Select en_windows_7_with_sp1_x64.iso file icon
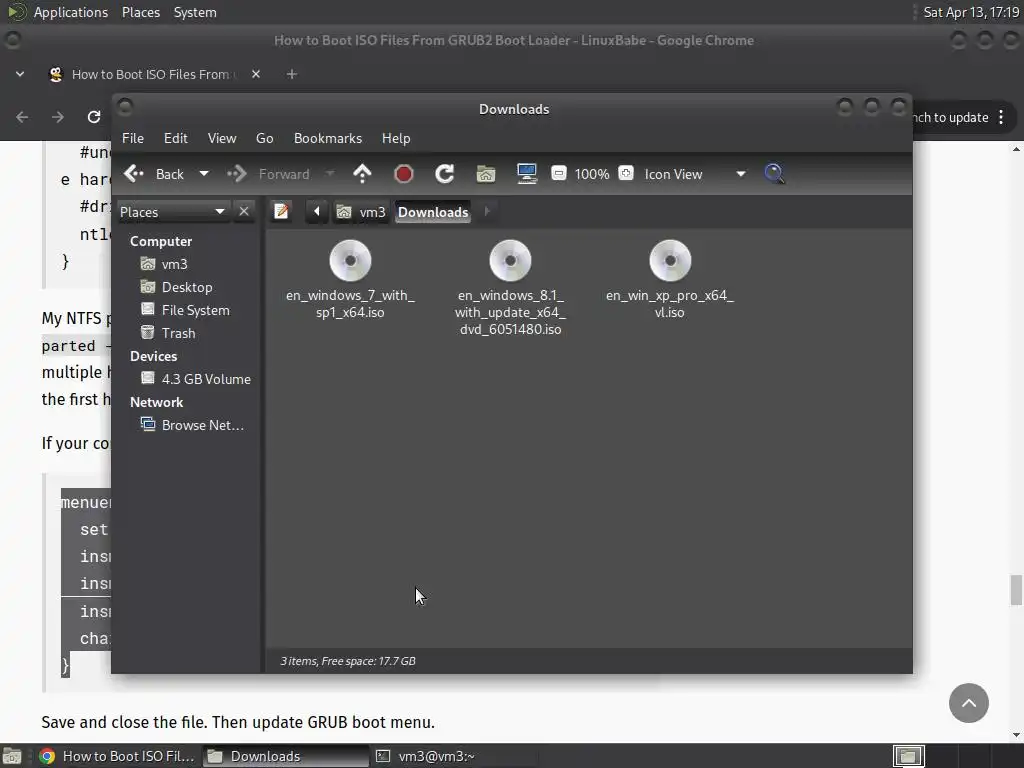This screenshot has height=768, width=1024. coord(350,261)
